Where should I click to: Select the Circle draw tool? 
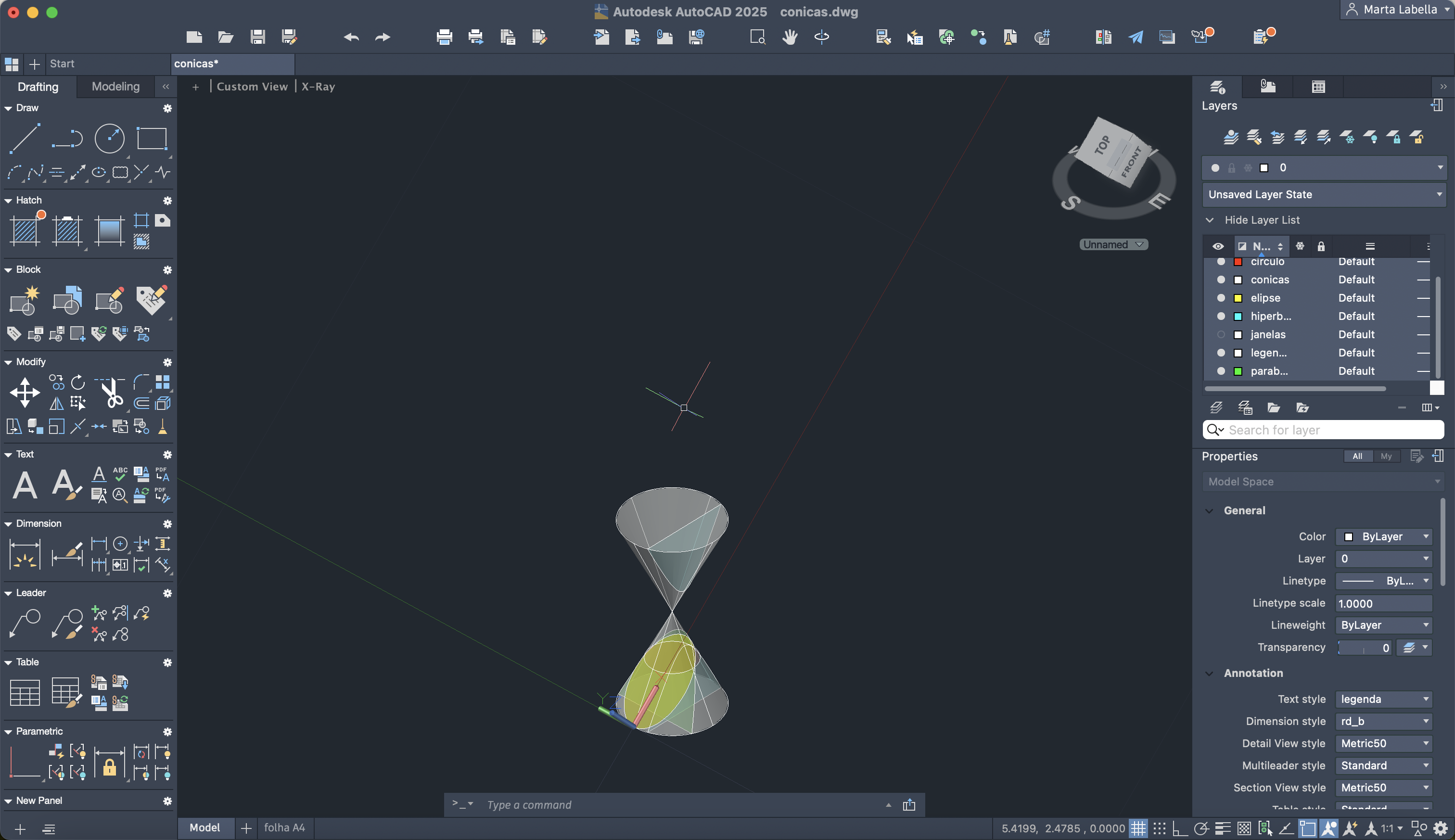click(x=109, y=139)
